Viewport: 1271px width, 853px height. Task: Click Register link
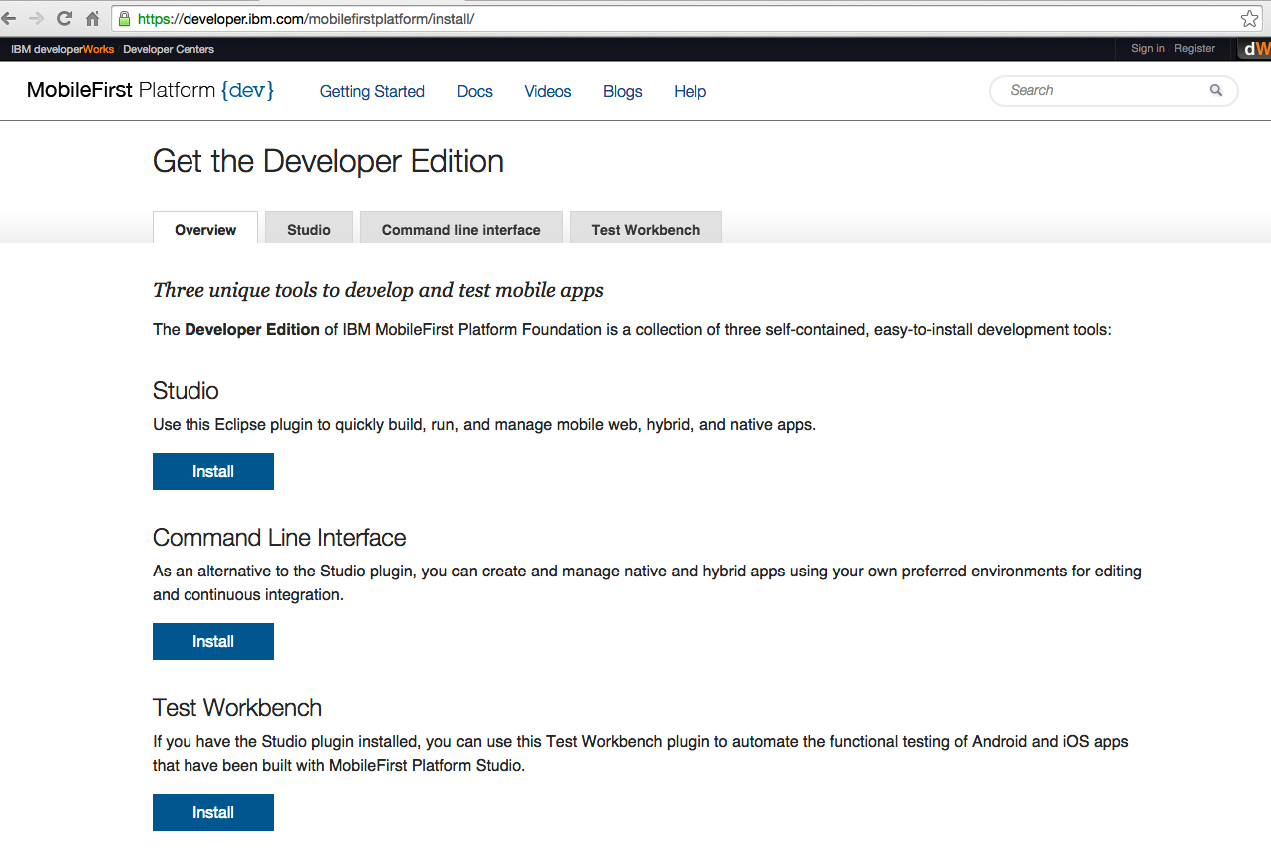(1194, 48)
